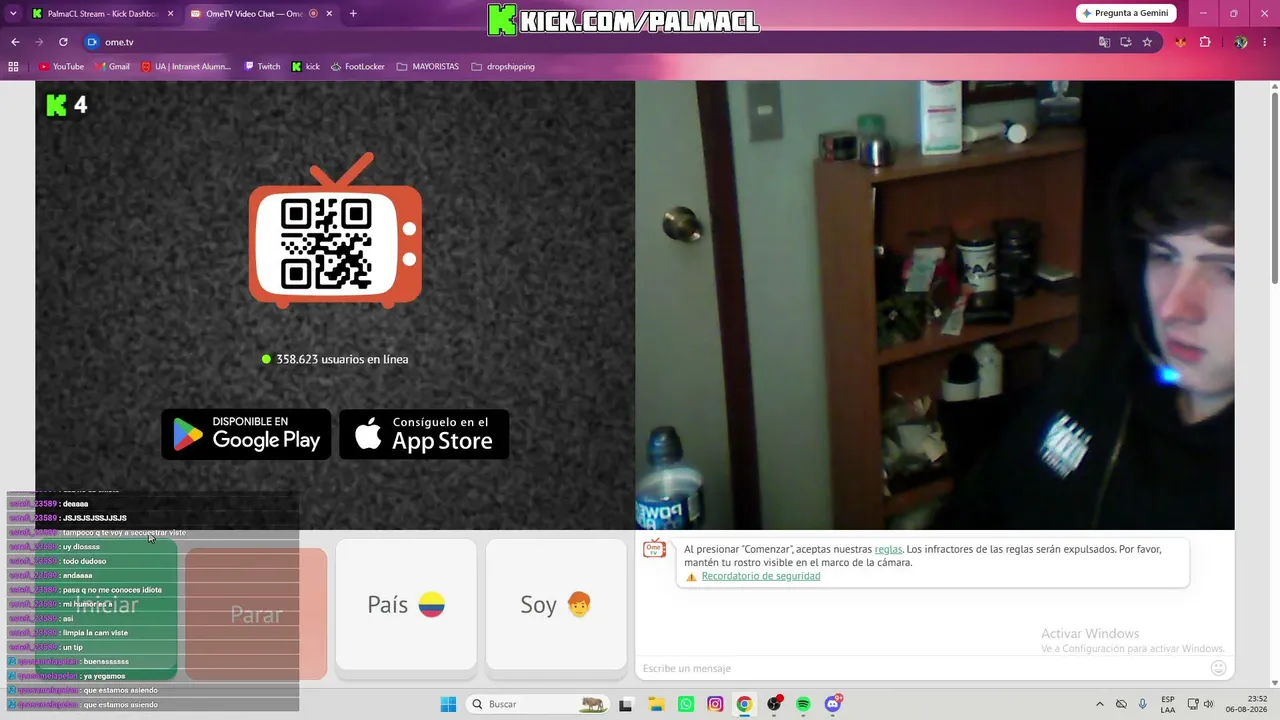Viewport: 1280px width, 720px height.
Task: Open the kick bookmark
Action: point(306,67)
